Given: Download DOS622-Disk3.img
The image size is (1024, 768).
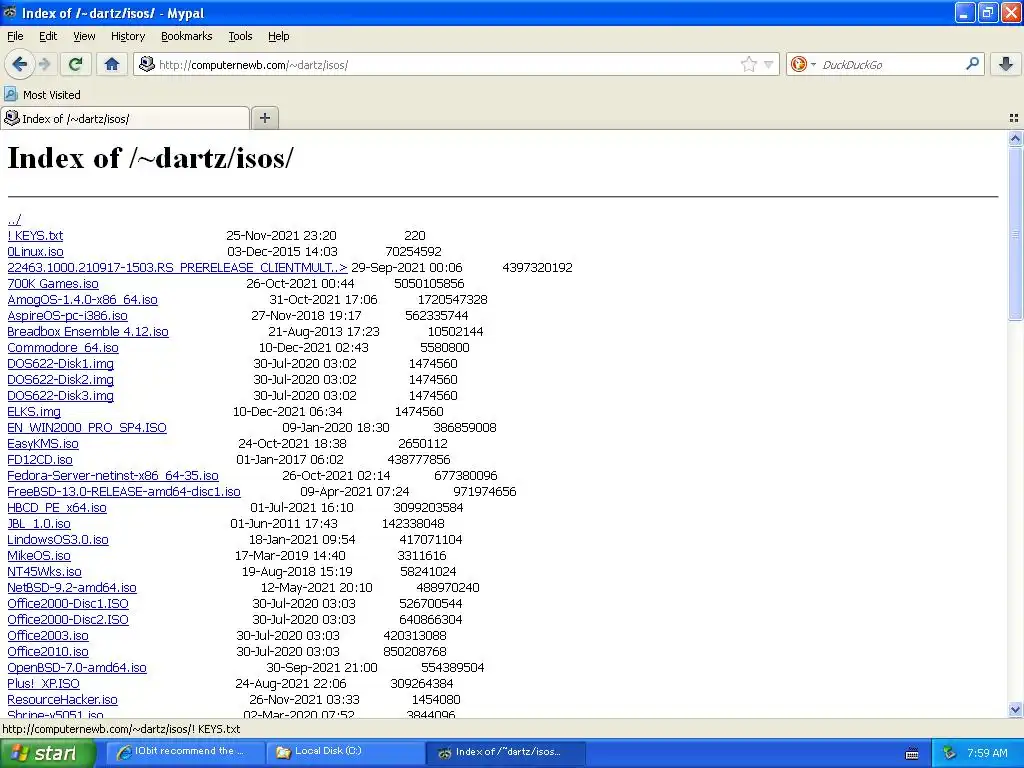Looking at the screenshot, I should pyautogui.click(x=60, y=395).
